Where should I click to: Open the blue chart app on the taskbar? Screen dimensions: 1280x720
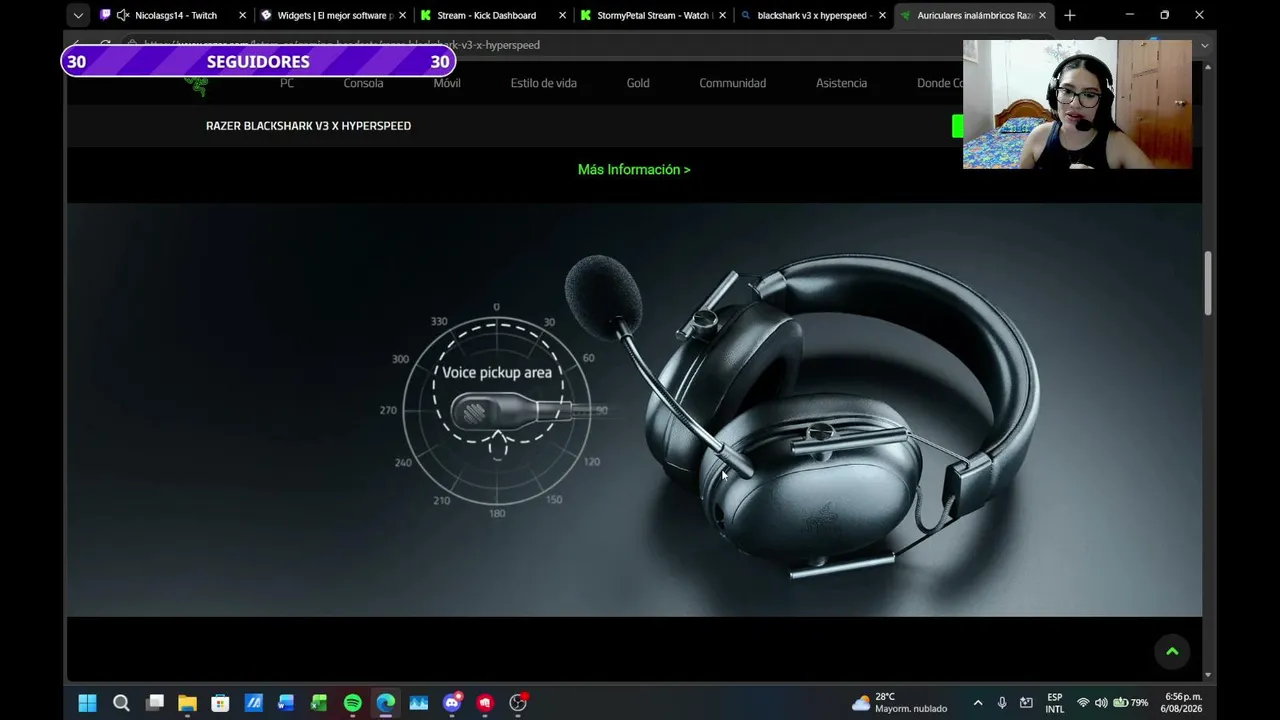[419, 703]
